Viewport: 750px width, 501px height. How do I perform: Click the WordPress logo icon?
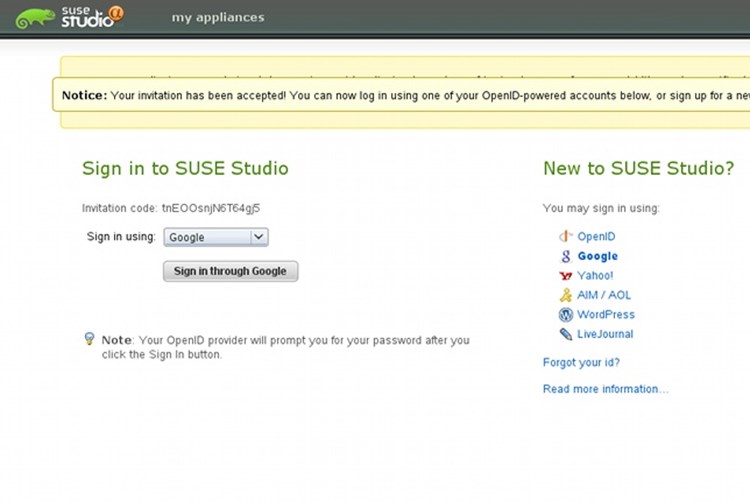566,314
